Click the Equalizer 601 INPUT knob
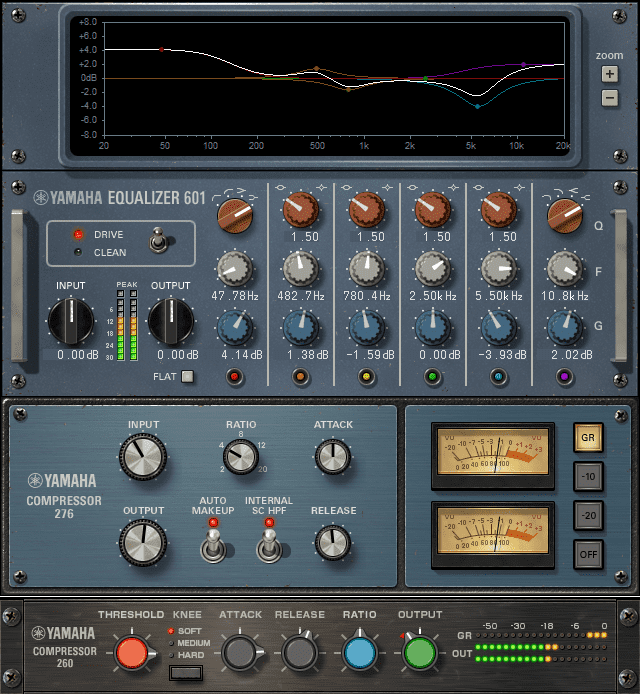640x694 pixels. [71, 321]
